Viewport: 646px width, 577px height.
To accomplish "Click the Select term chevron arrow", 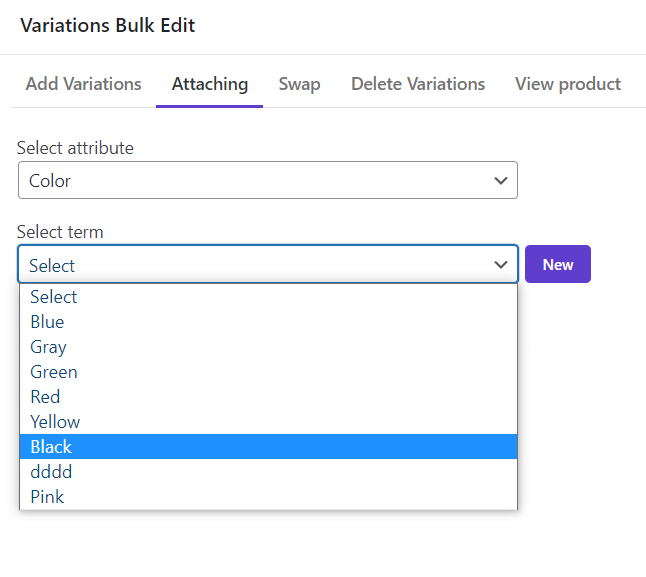I will pos(501,264).
